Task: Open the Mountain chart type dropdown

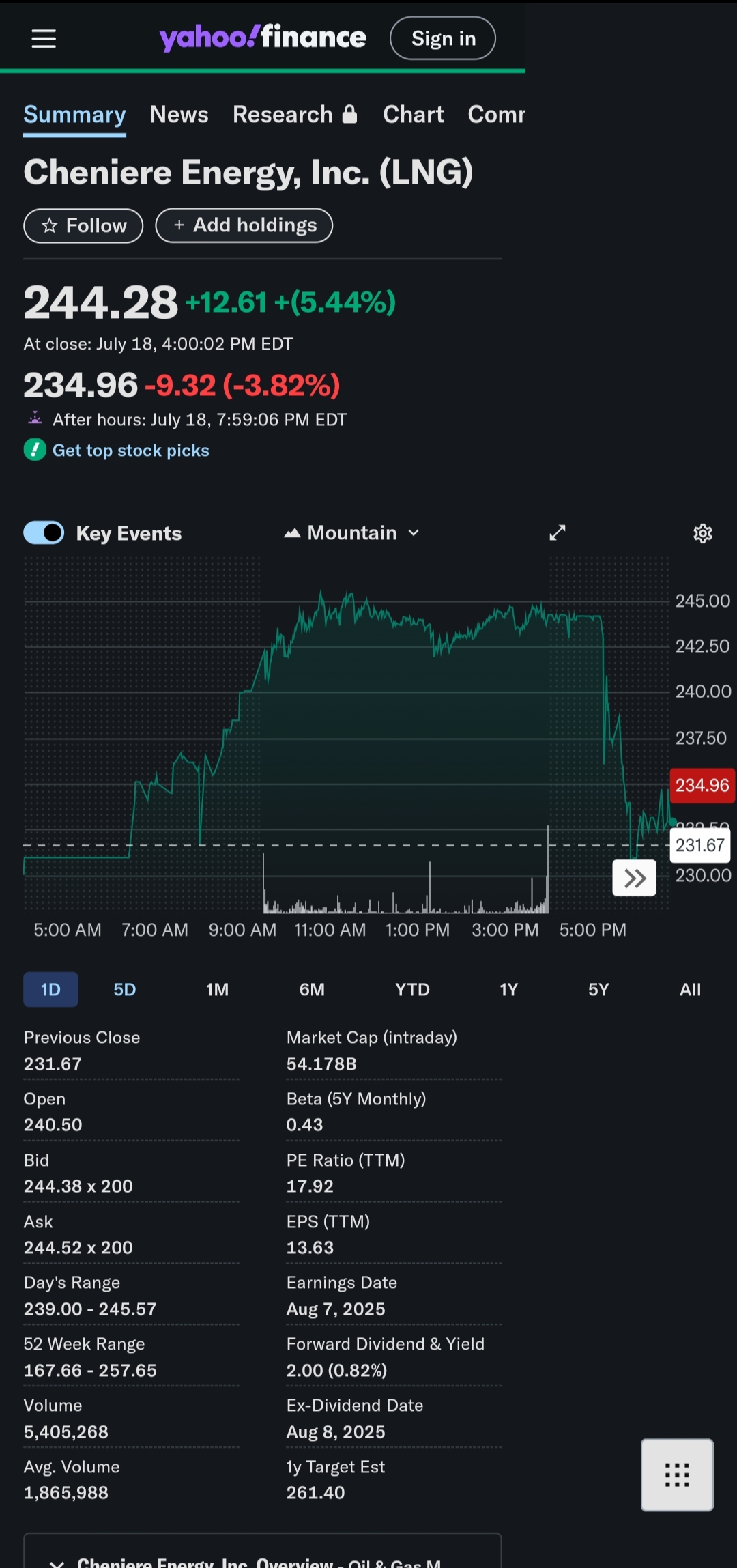Action: click(352, 532)
